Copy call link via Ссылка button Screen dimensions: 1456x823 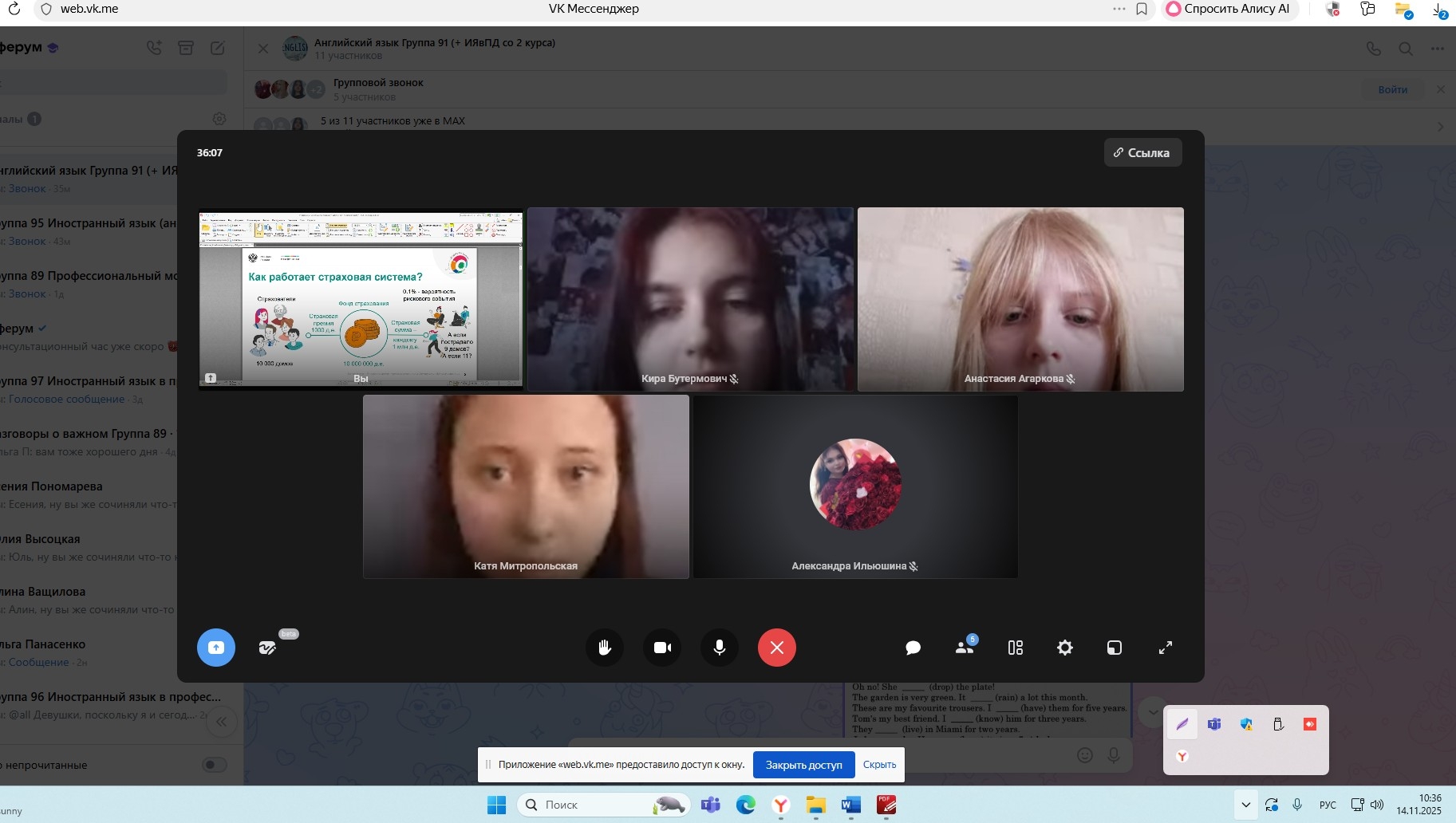point(1142,152)
